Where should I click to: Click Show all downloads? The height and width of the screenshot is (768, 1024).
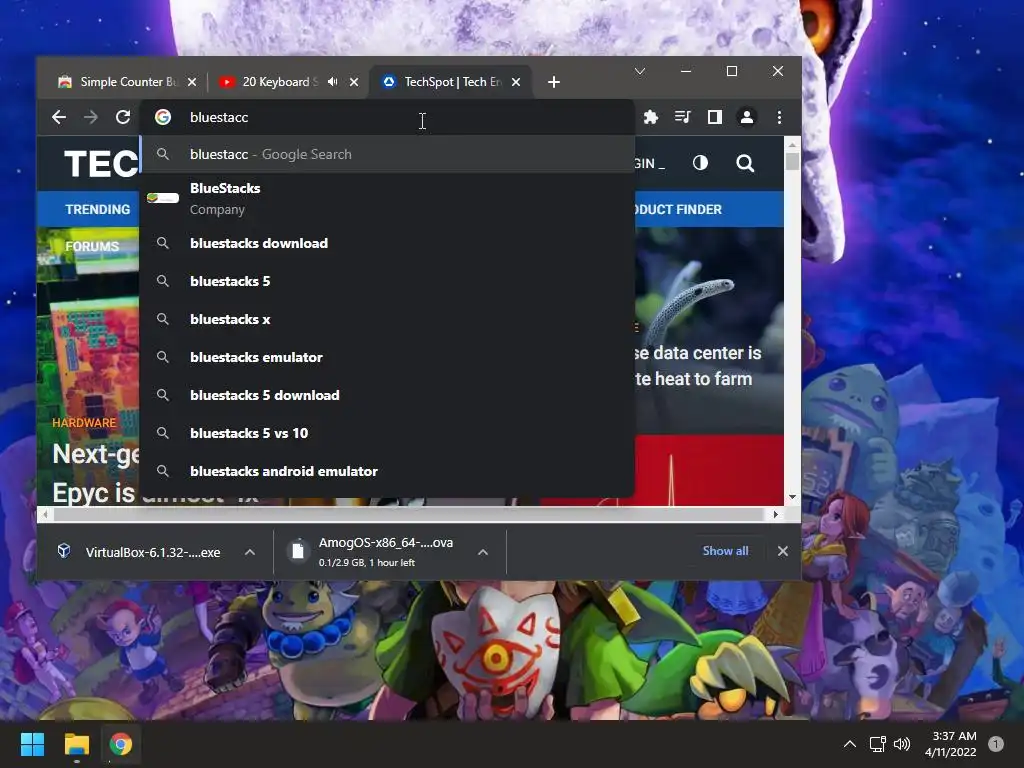coord(726,551)
